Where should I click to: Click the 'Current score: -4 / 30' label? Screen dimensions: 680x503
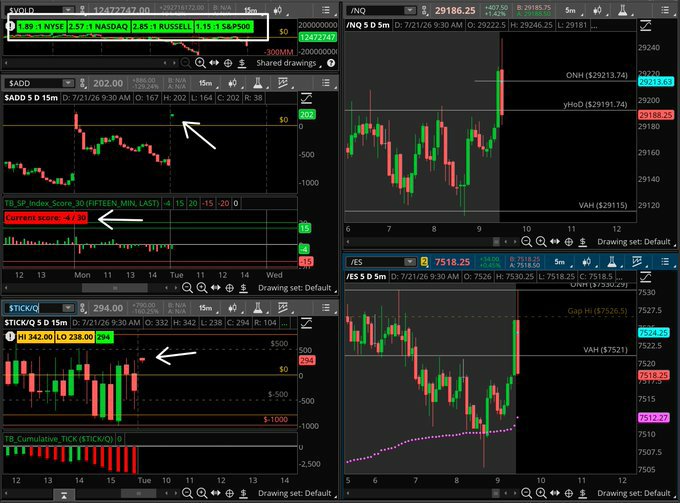(46, 218)
